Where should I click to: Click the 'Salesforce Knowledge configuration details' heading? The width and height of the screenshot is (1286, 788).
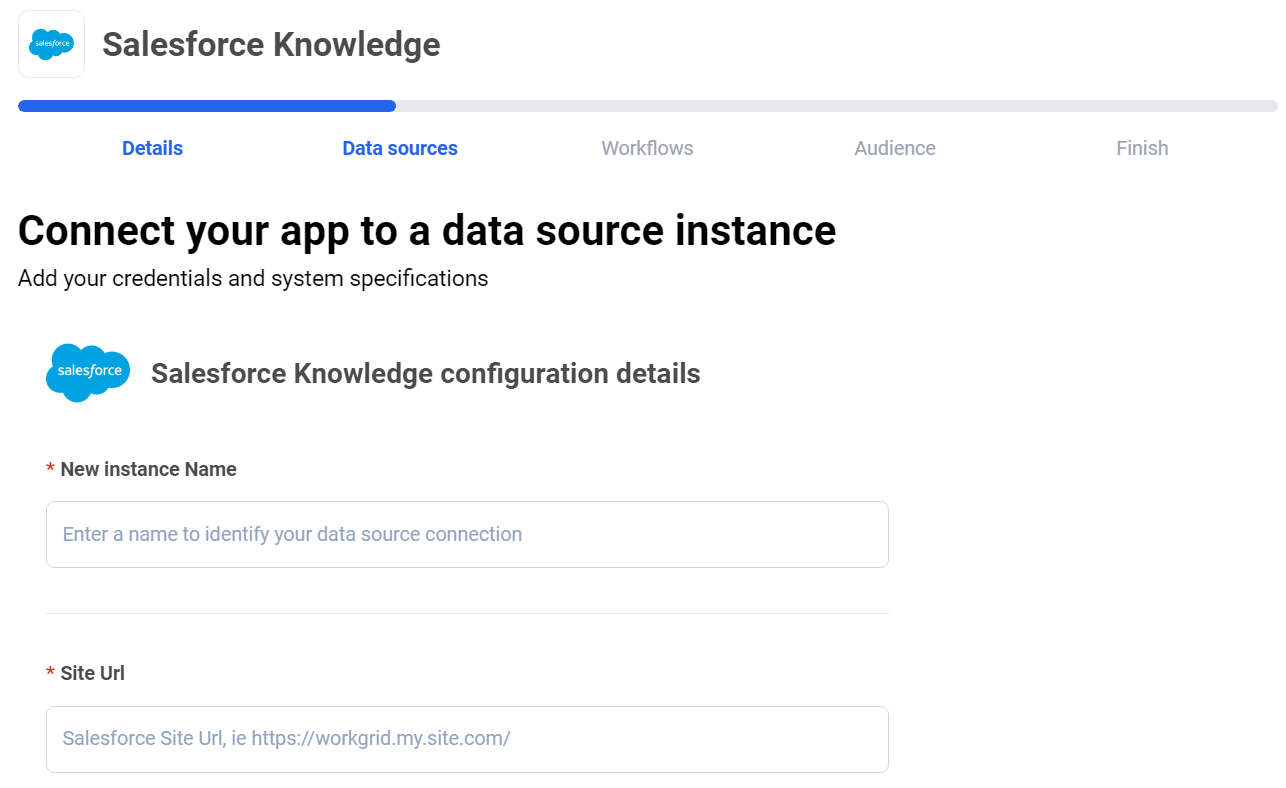pyautogui.click(x=426, y=373)
